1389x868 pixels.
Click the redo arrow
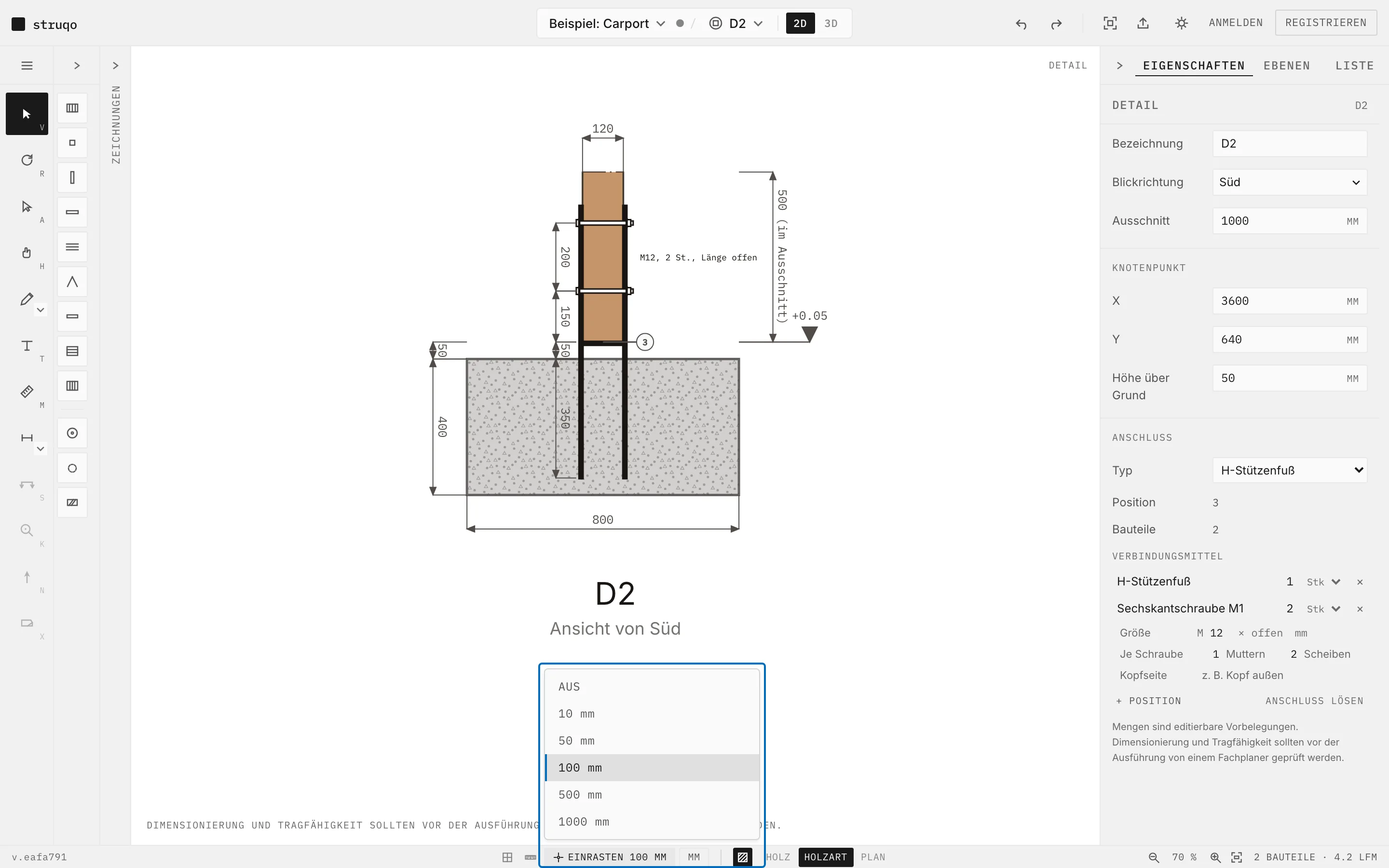1056,24
